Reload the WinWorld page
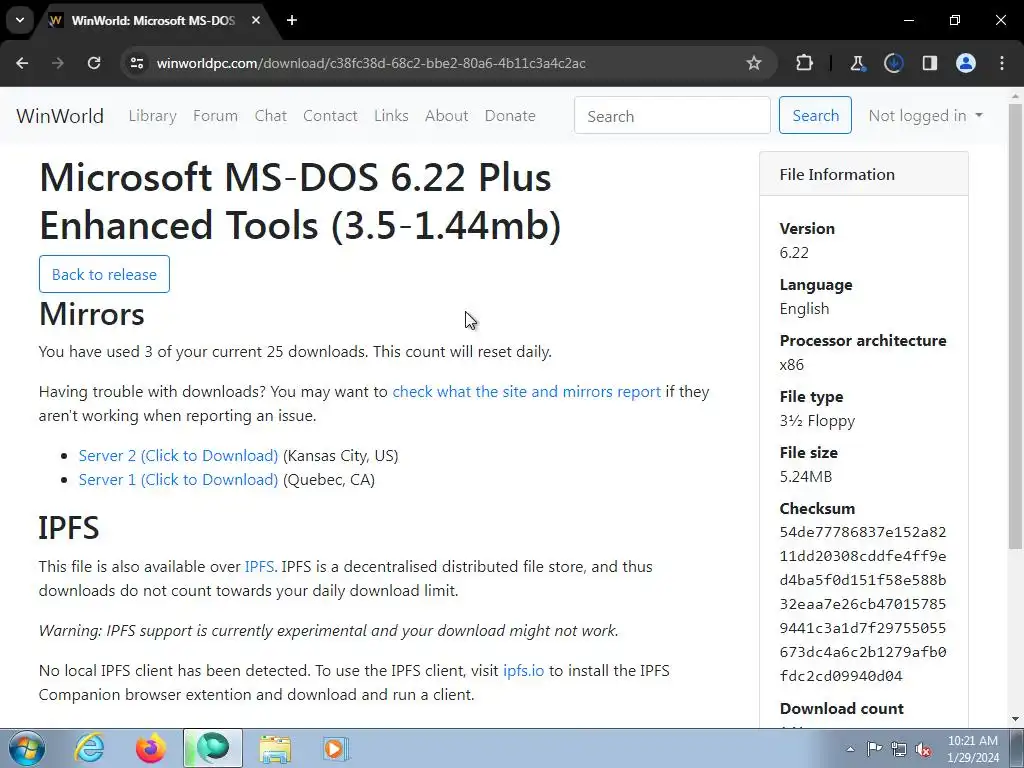Image resolution: width=1024 pixels, height=768 pixels. point(94,63)
